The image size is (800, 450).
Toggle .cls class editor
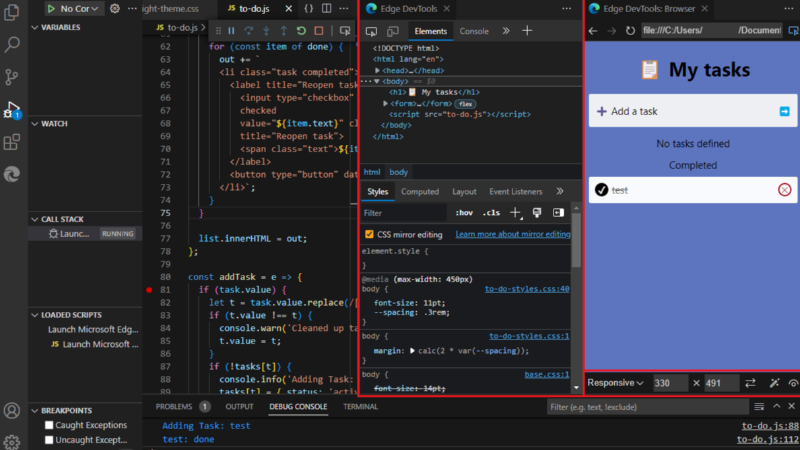point(491,213)
